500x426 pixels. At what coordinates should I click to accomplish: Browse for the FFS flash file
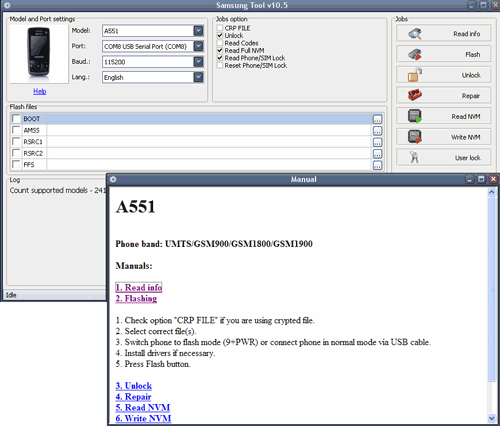pos(377,165)
